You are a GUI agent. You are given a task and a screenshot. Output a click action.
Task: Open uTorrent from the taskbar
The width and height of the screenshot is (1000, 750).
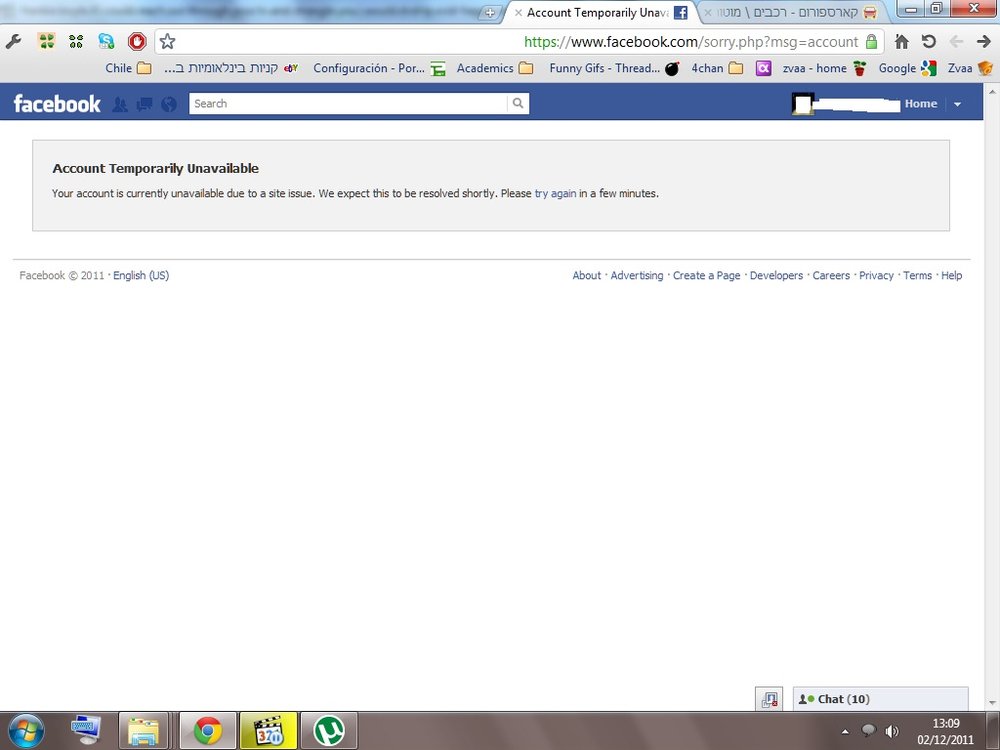pos(329,731)
